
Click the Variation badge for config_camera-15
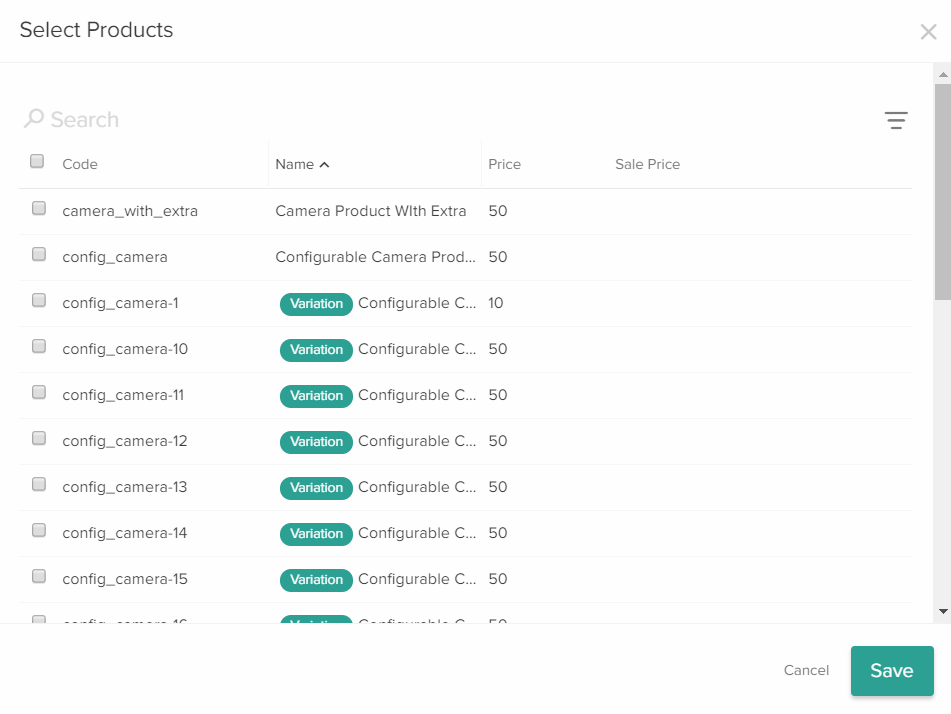(x=316, y=579)
